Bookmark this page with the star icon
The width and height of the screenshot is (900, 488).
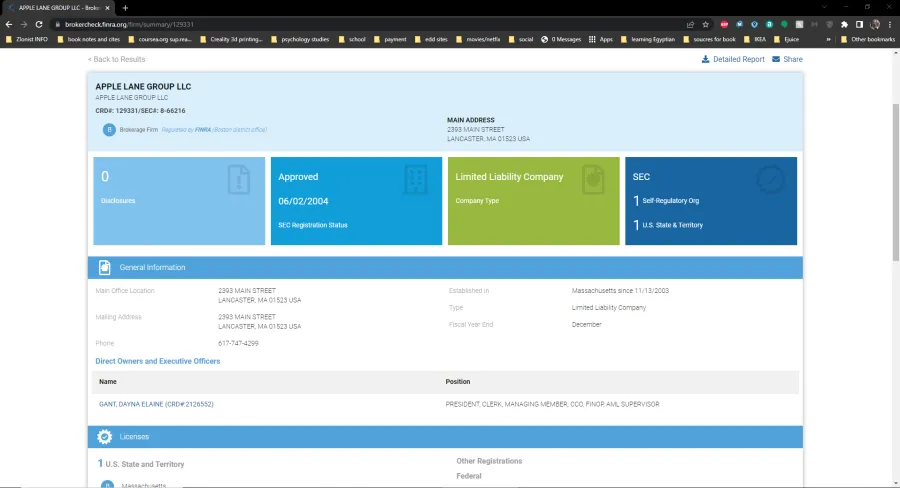click(x=705, y=25)
